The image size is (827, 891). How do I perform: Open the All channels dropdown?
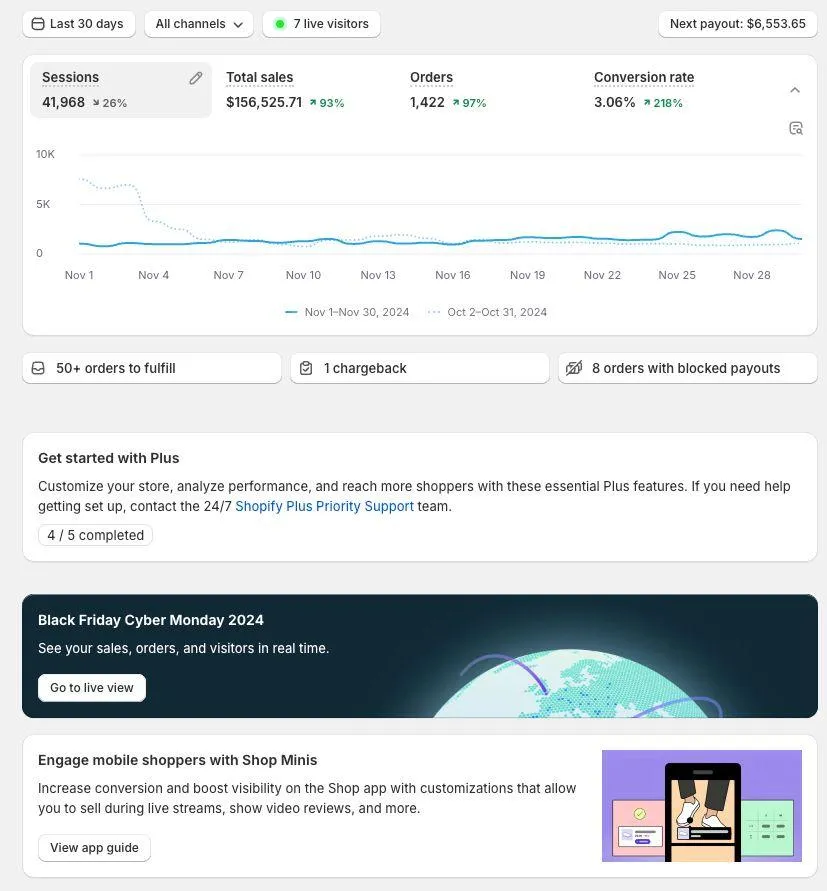[x=199, y=24]
